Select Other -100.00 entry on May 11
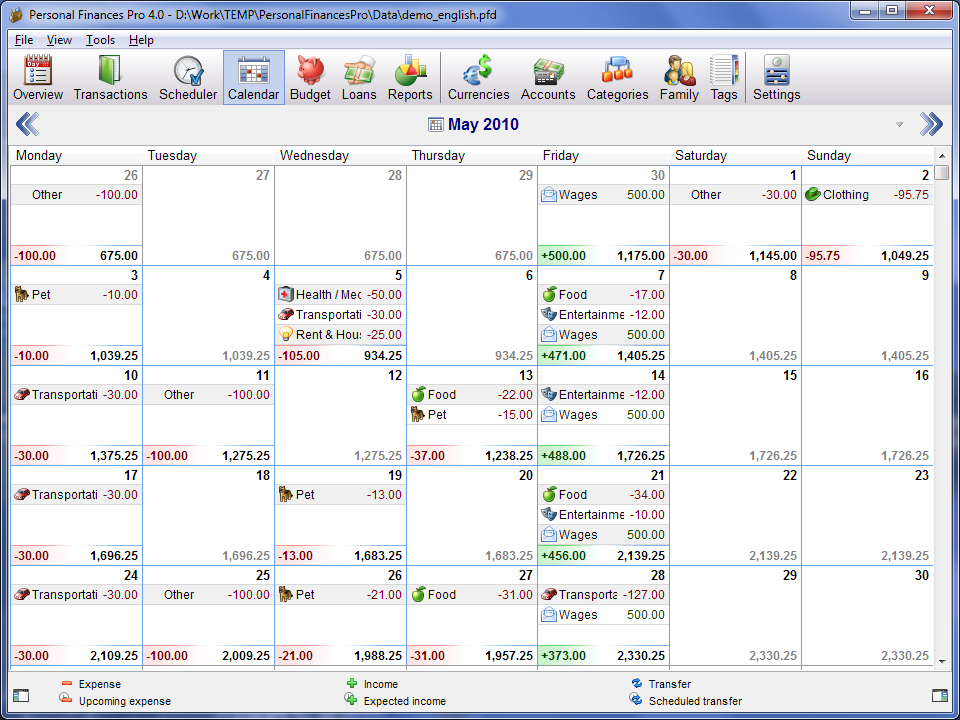Viewport: 960px width, 720px height. coord(208,394)
